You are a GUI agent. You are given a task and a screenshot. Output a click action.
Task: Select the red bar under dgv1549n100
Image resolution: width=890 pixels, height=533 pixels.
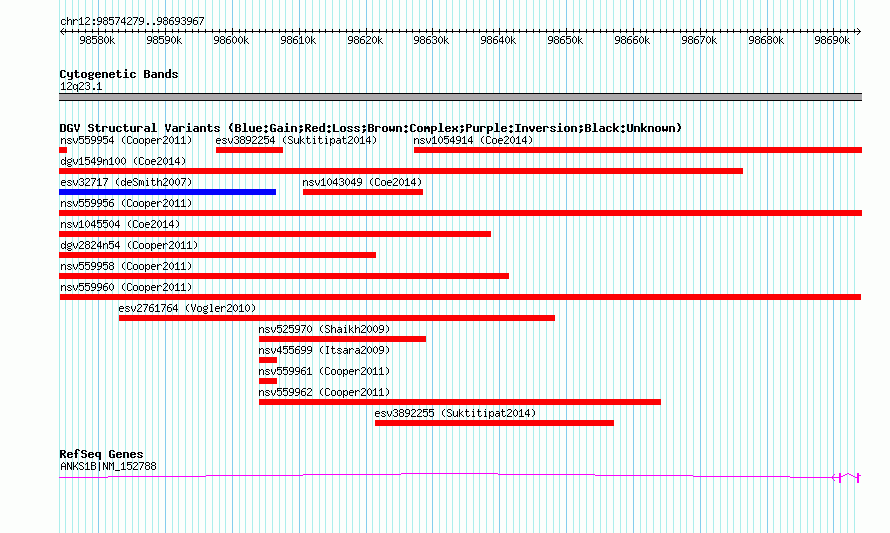coord(401,171)
